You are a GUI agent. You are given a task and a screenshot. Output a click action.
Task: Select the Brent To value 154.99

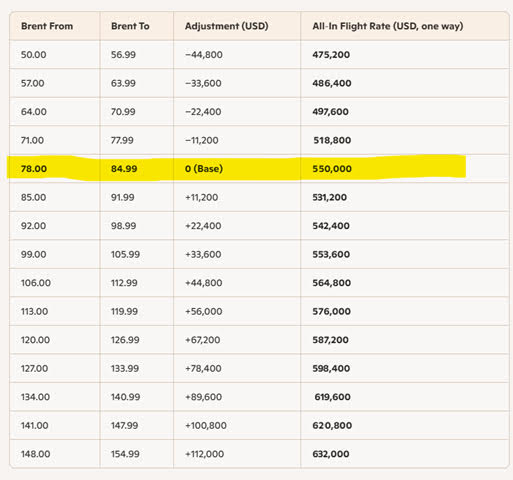coord(125,454)
